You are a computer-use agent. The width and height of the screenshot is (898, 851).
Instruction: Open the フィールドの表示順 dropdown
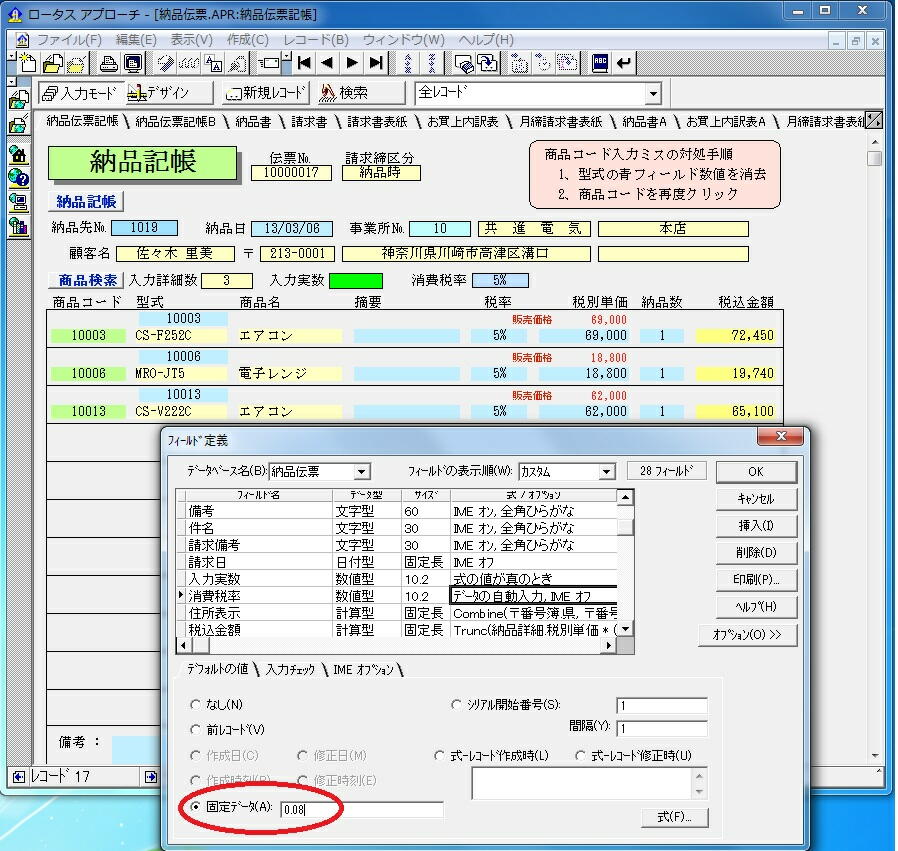[x=606, y=472]
